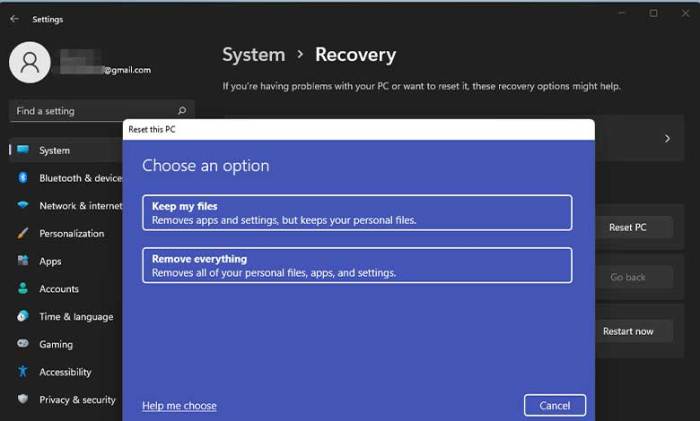700x421 pixels.
Task: Choose the Remove everything option
Action: click(x=357, y=266)
